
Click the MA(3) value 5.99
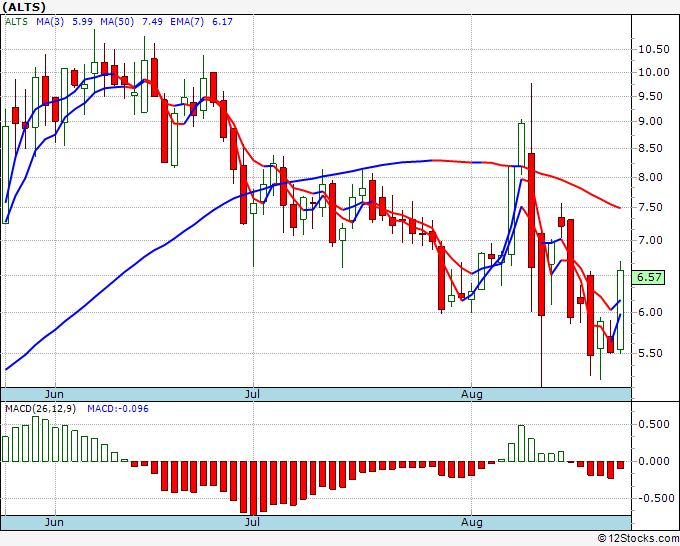point(82,21)
